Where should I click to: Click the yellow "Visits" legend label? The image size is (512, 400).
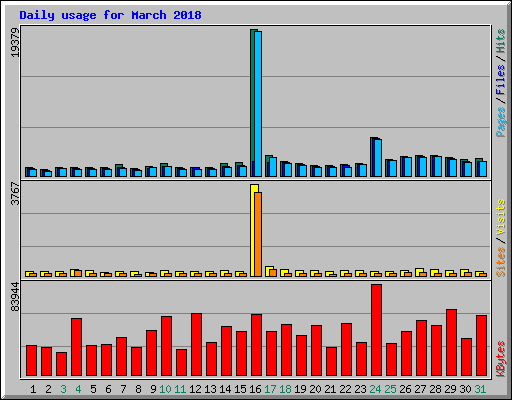[x=500, y=217]
